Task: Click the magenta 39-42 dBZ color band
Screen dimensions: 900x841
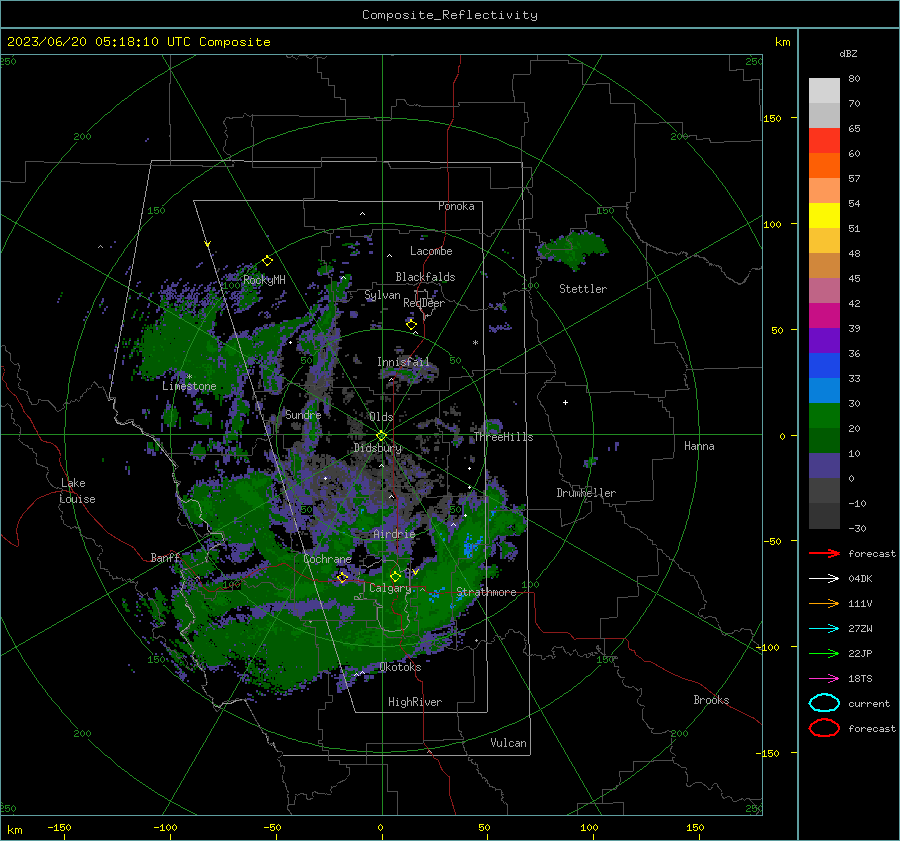Action: (824, 316)
